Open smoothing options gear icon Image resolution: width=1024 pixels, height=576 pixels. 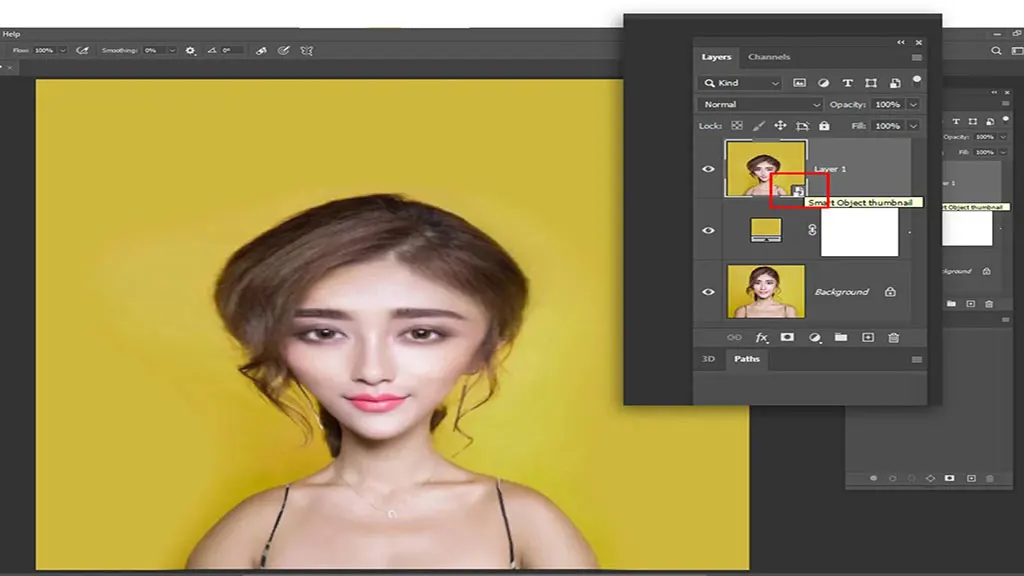[190, 50]
